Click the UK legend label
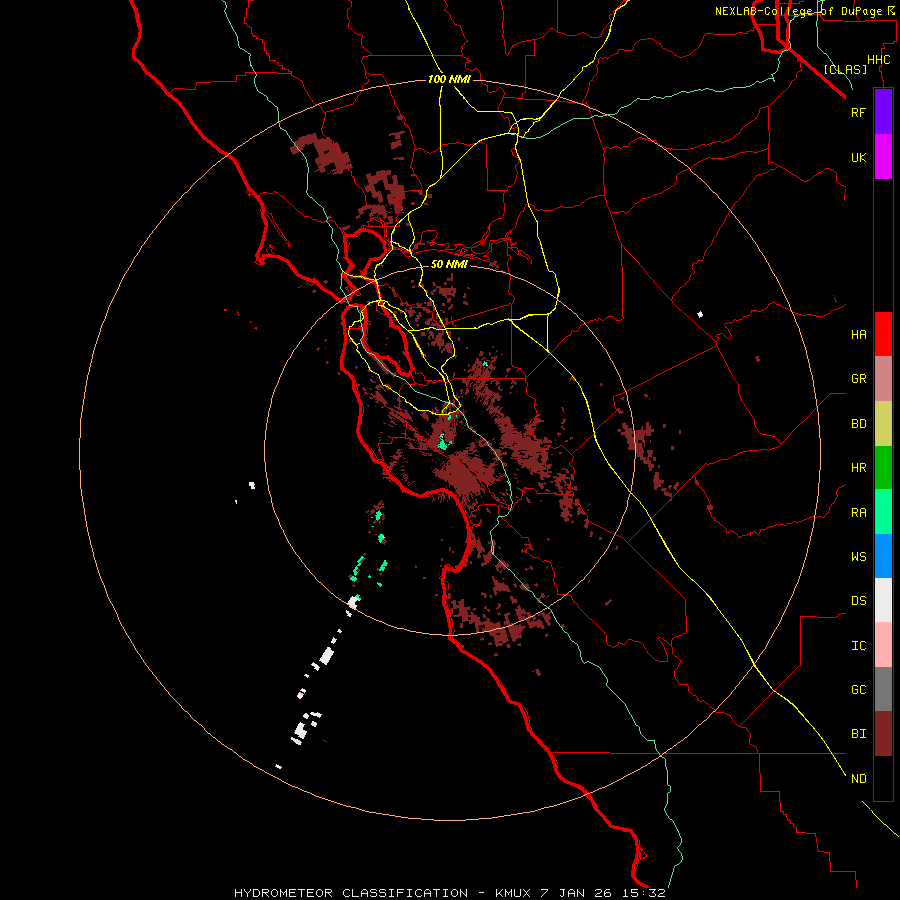The width and height of the screenshot is (900, 900). click(858, 158)
